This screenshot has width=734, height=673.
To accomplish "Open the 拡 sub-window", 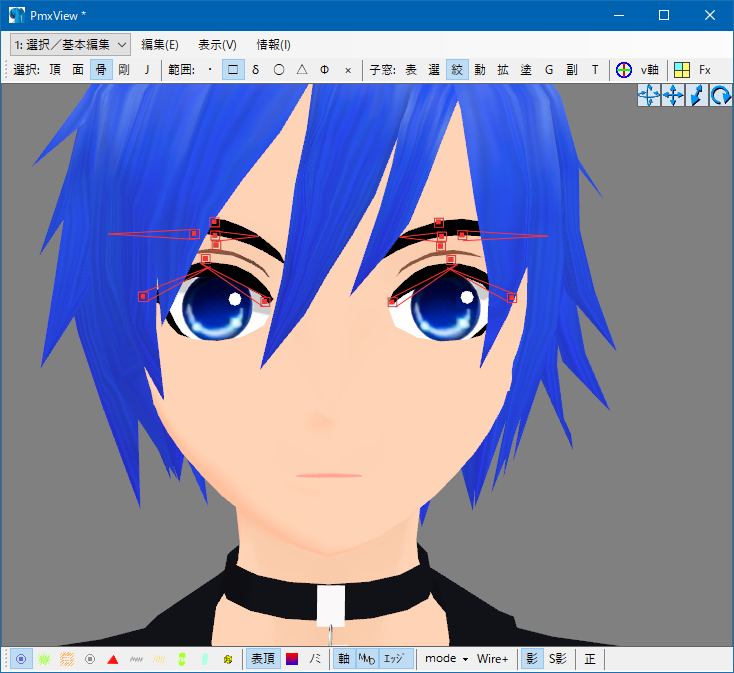I will pos(503,70).
